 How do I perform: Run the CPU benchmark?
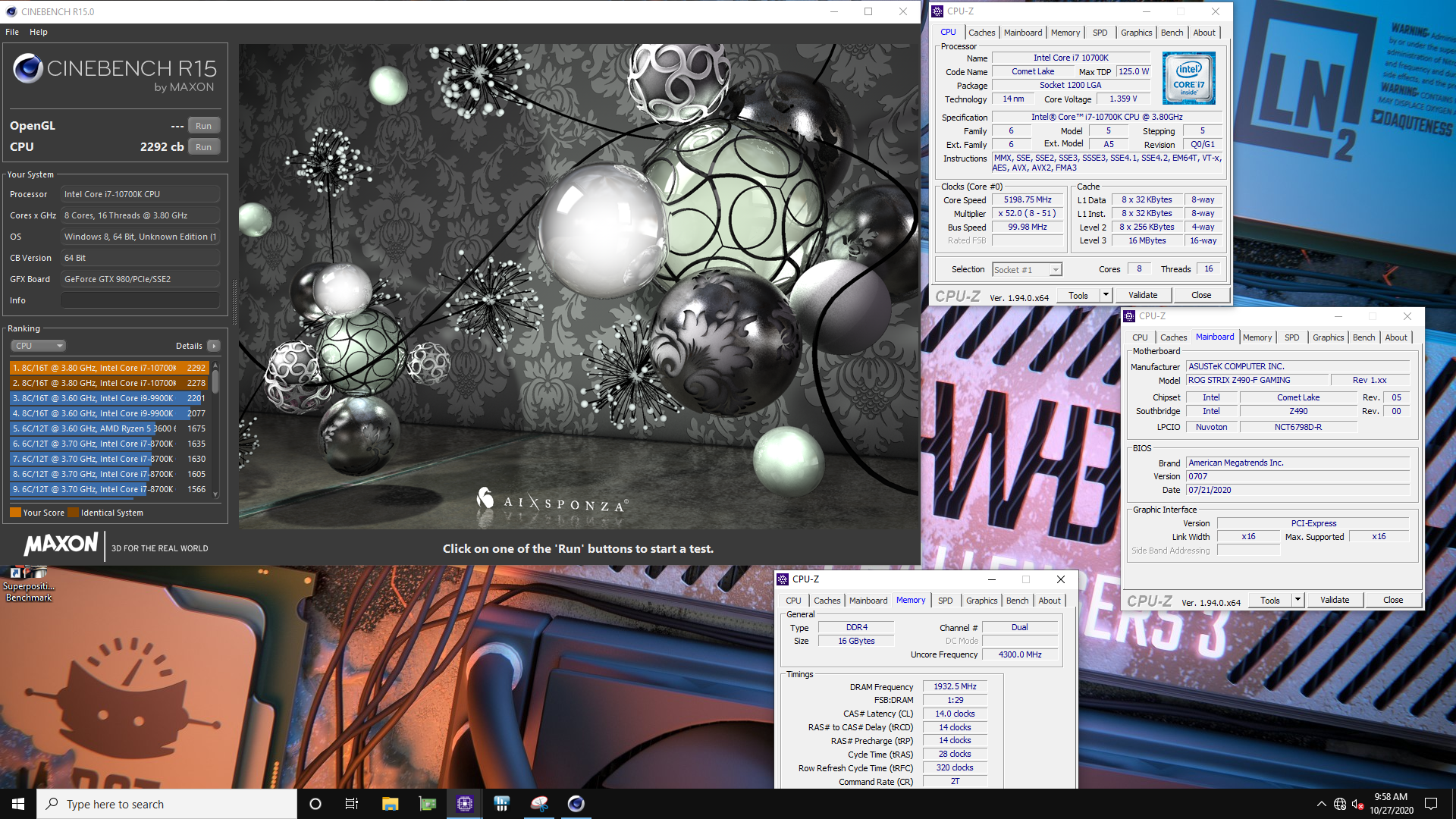pos(203,147)
